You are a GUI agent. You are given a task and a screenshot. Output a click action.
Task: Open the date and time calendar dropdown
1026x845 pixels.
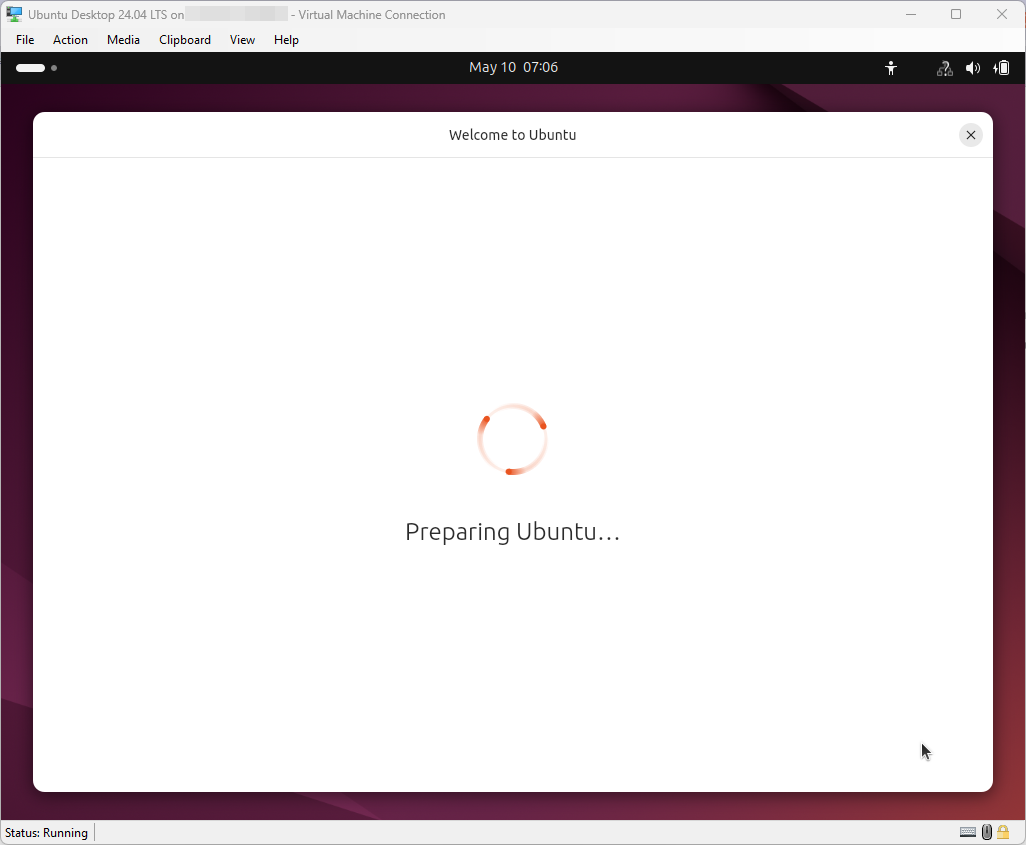[513, 67]
